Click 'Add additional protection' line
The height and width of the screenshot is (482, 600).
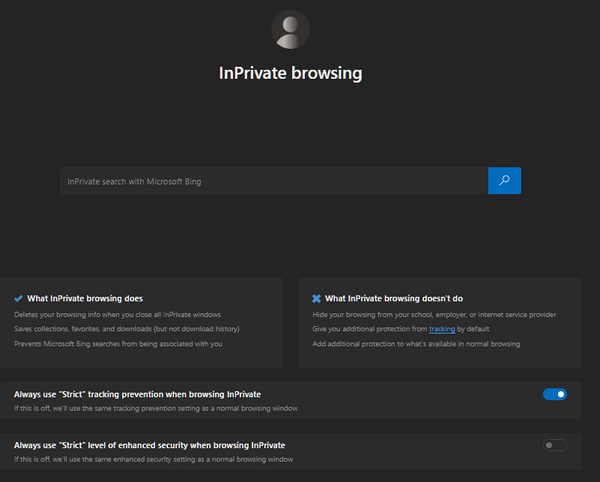(x=416, y=344)
